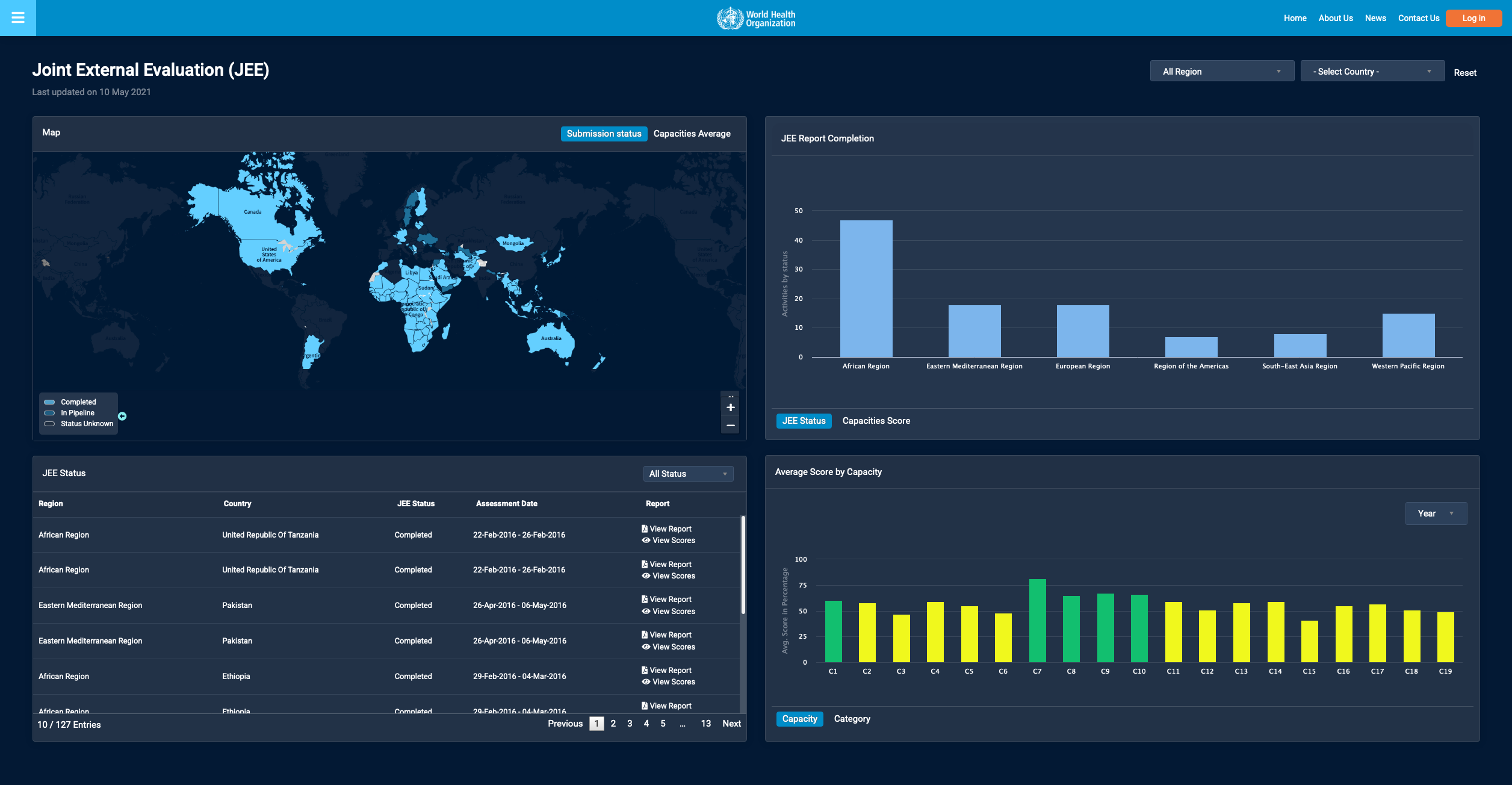Screen dimensions: 1512x785
Task: Toggle Category view in score chart
Action: point(852,719)
